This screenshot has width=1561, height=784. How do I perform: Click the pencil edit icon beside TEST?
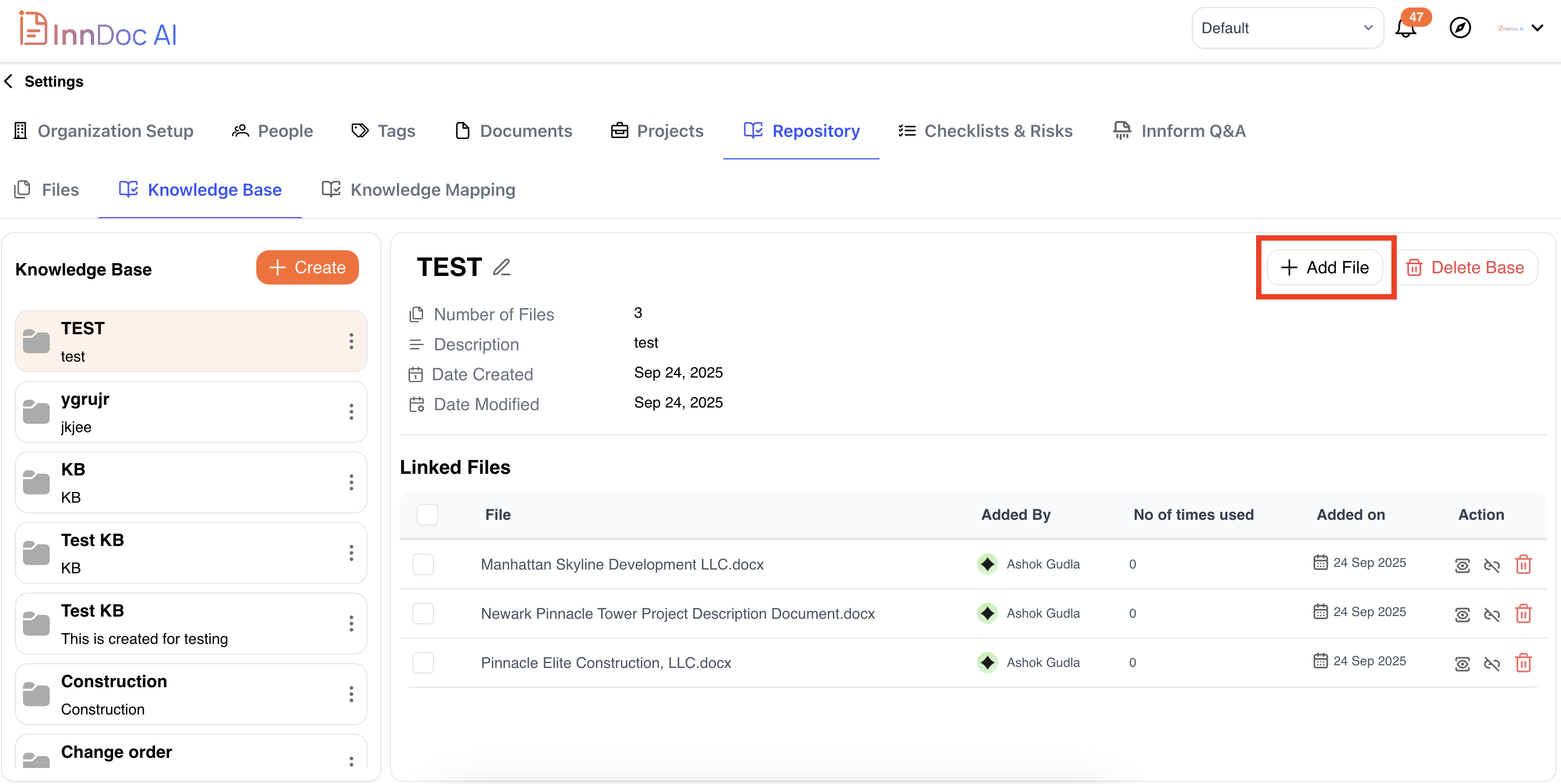point(501,267)
